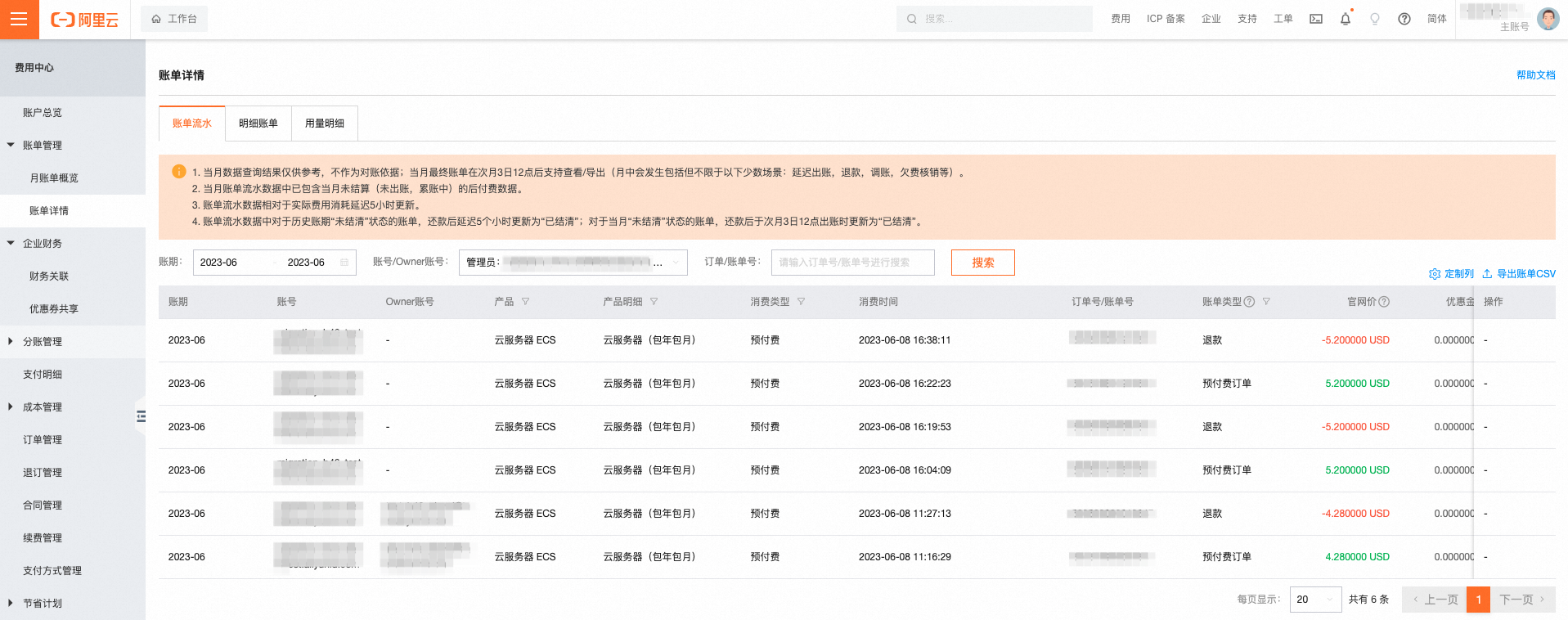Click 费用中心 sidebar header

34,68
